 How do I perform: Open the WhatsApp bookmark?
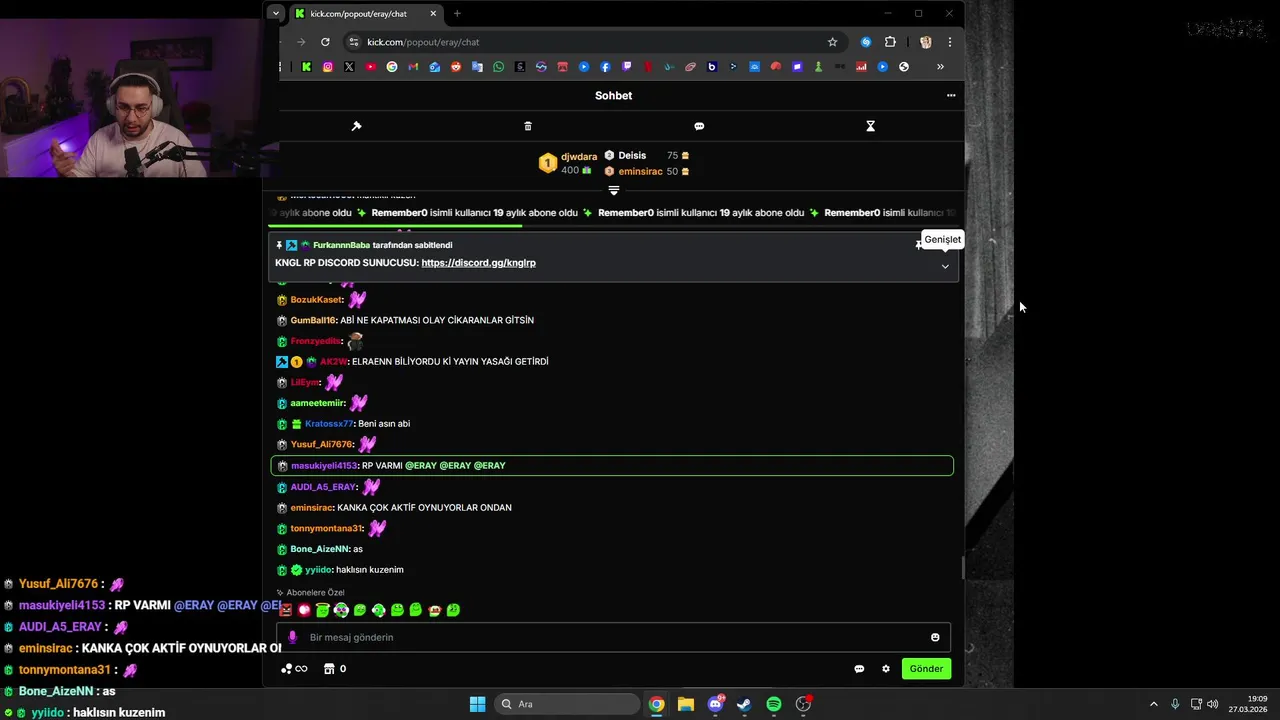tap(498, 67)
